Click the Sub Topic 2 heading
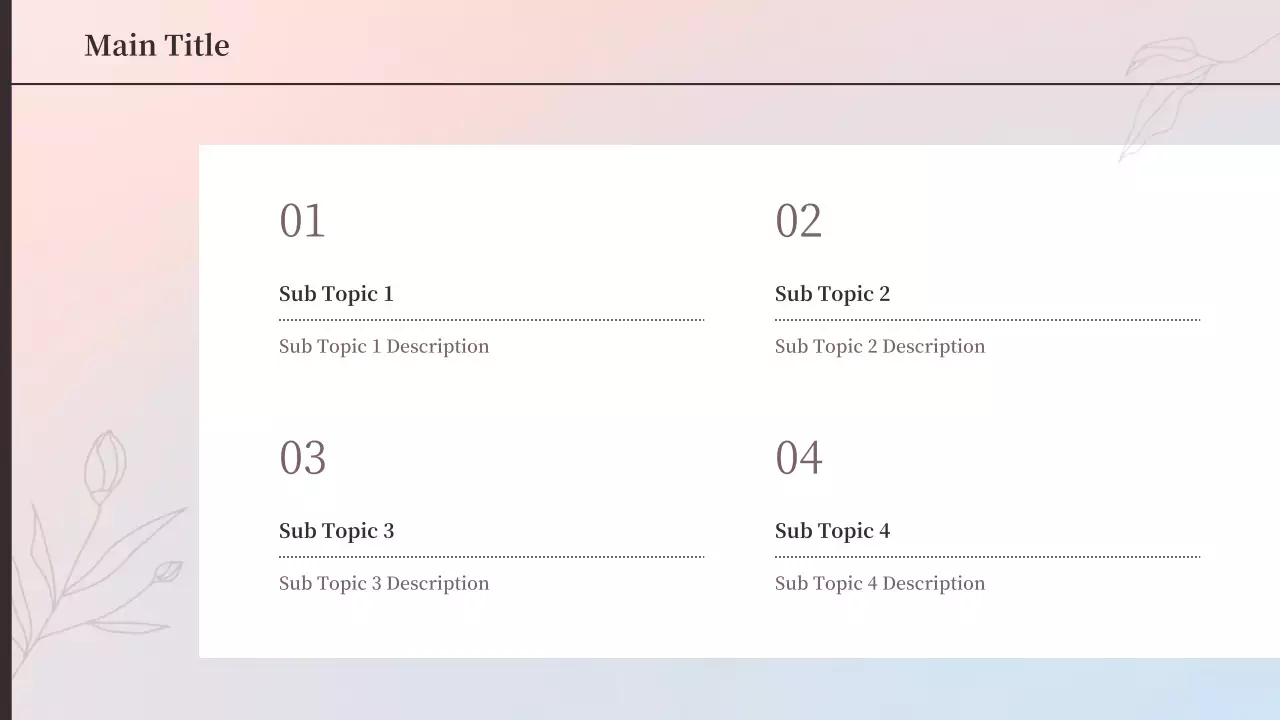This screenshot has width=1280, height=720. coord(832,294)
